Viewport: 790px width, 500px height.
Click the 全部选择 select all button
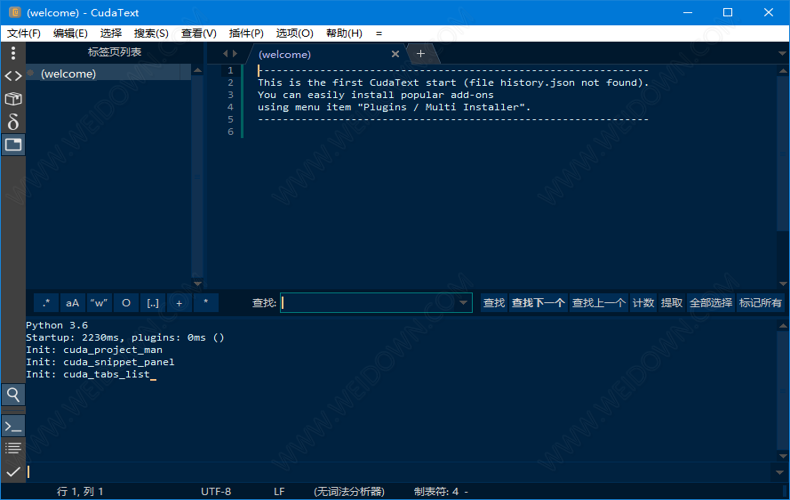coord(710,303)
